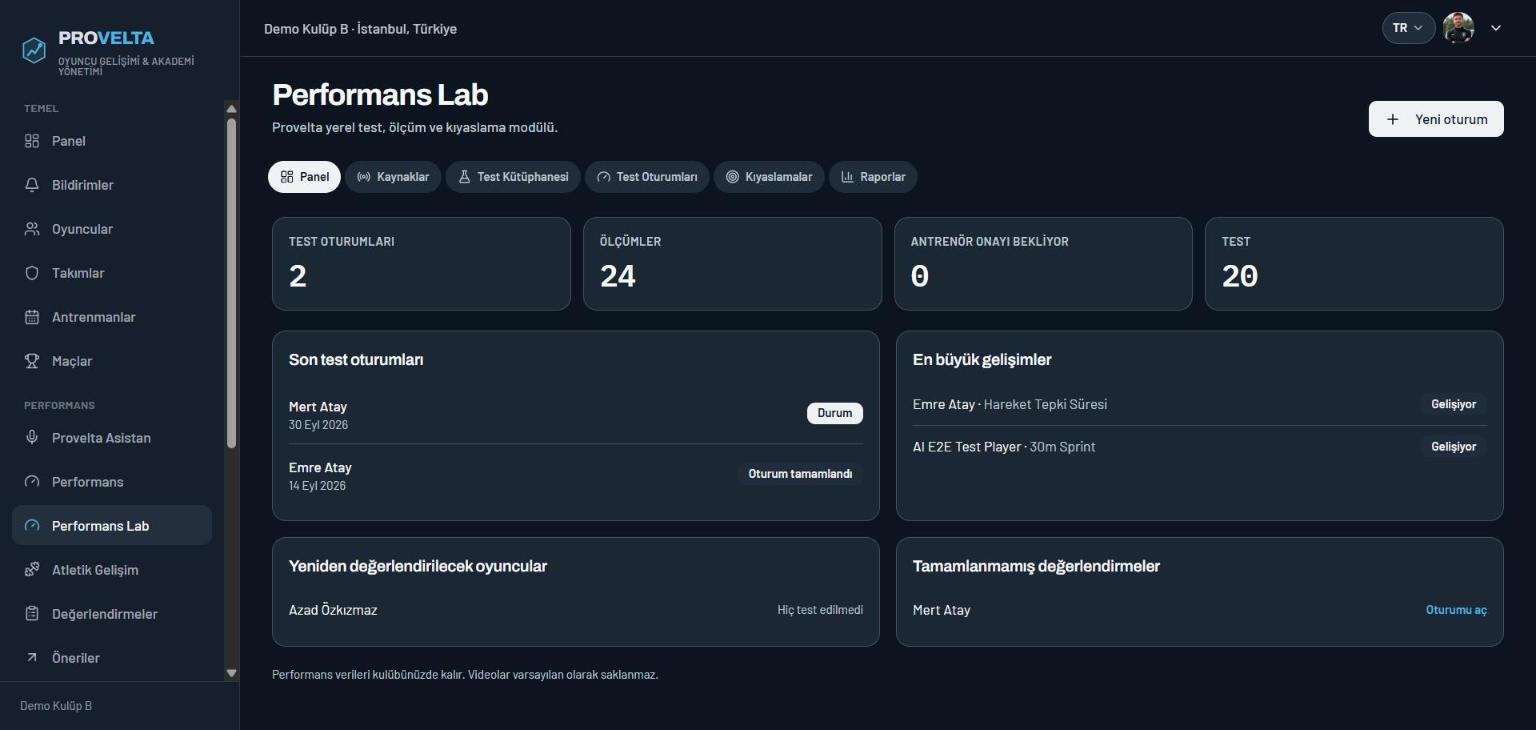
Task: Click the Maçlar trophy icon
Action: point(32,361)
